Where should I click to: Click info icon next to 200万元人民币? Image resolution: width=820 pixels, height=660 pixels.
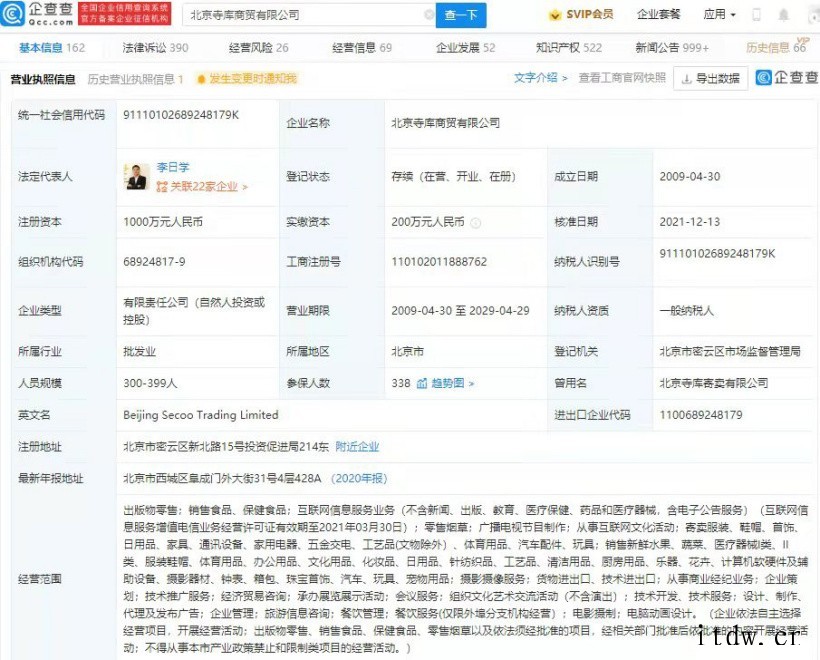(475, 223)
